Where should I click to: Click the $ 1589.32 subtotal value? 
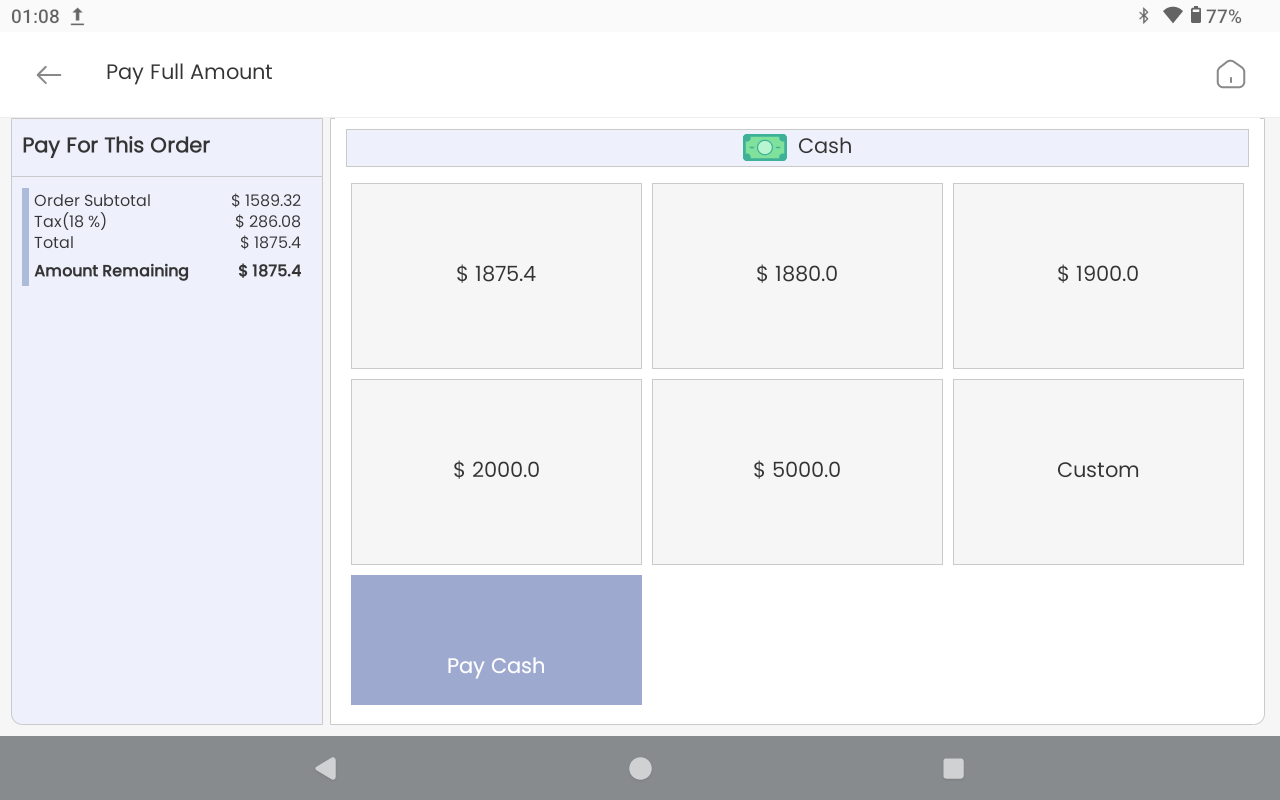pos(266,201)
